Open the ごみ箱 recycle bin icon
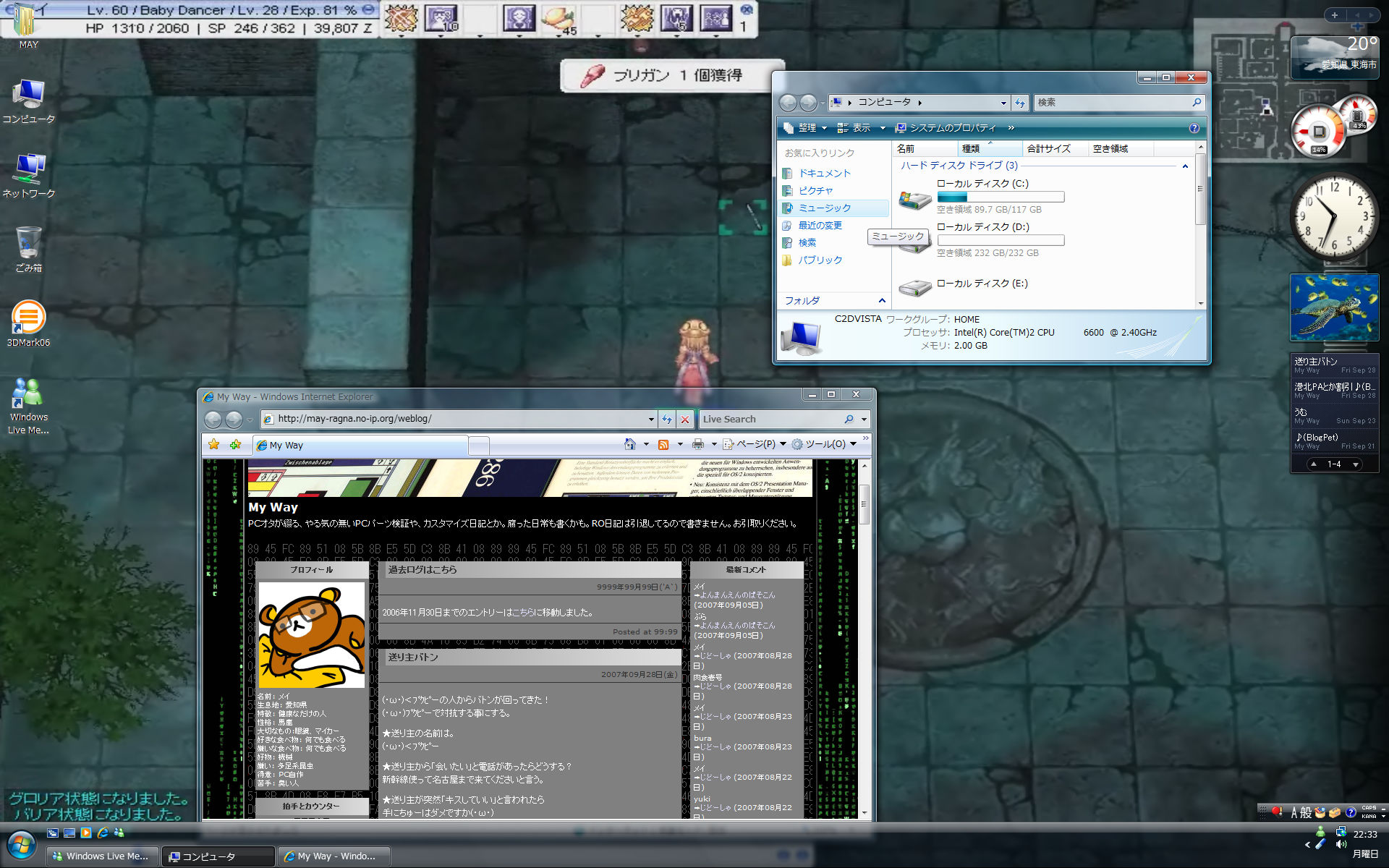 click(x=29, y=250)
